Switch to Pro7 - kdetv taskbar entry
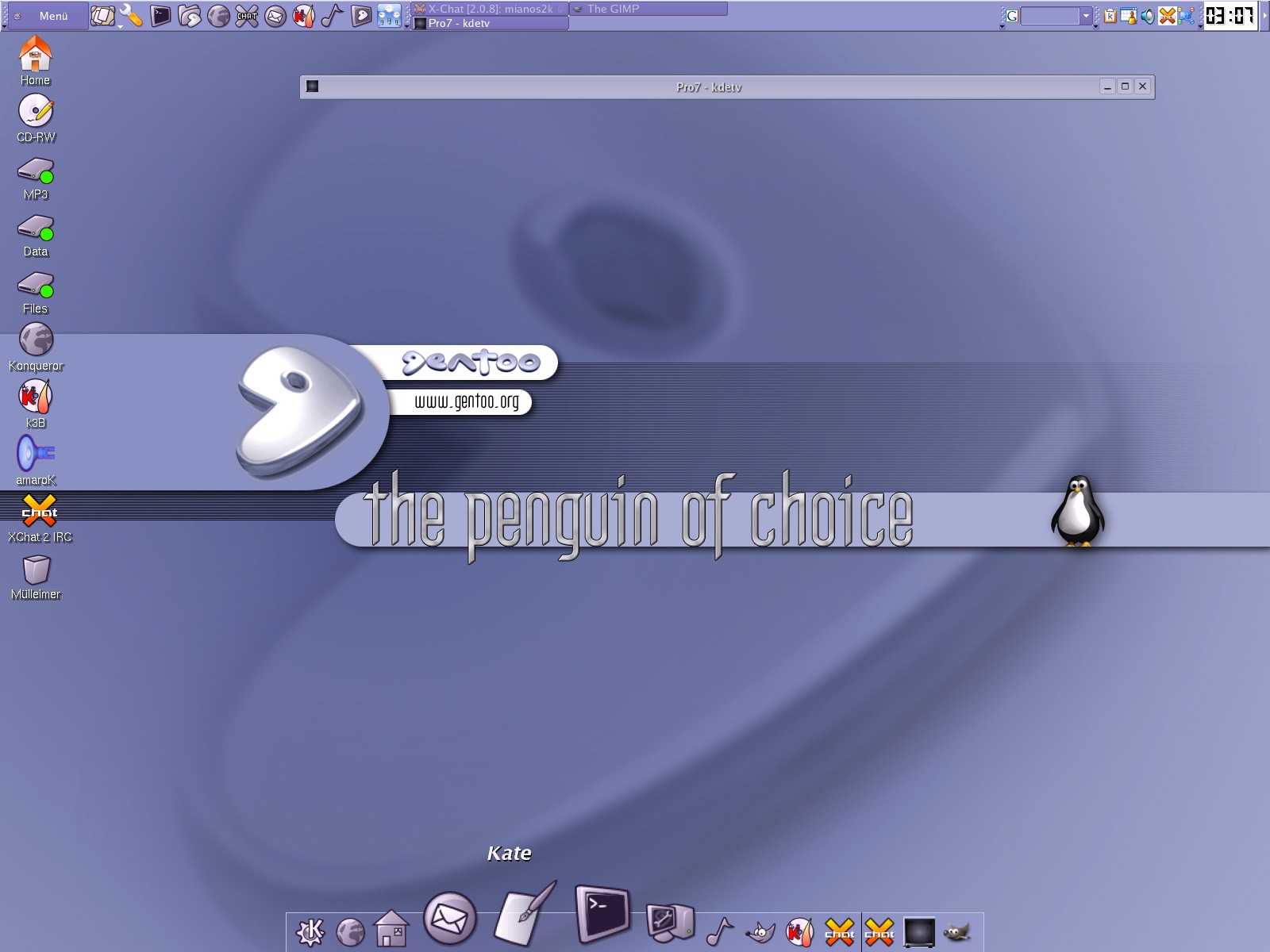1270x952 pixels. [x=490, y=23]
